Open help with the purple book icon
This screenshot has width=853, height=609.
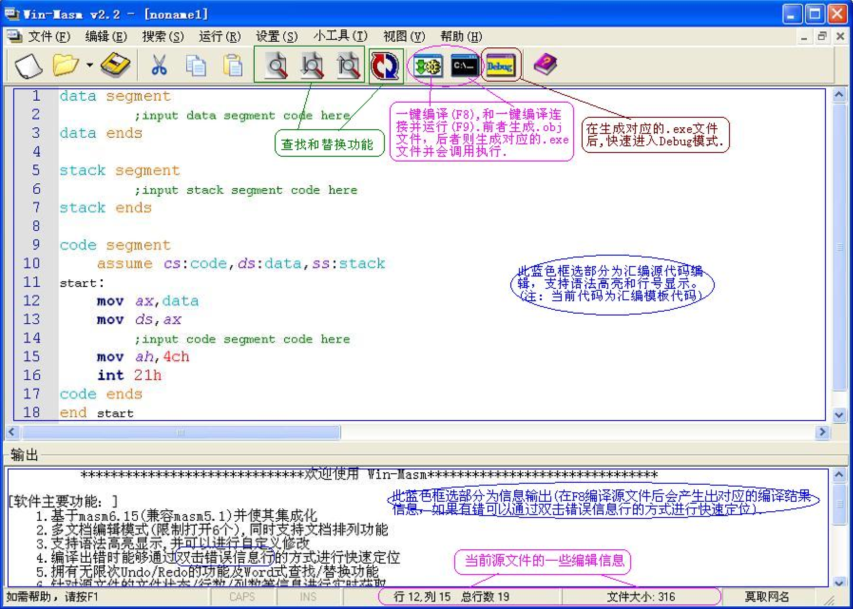click(x=545, y=65)
